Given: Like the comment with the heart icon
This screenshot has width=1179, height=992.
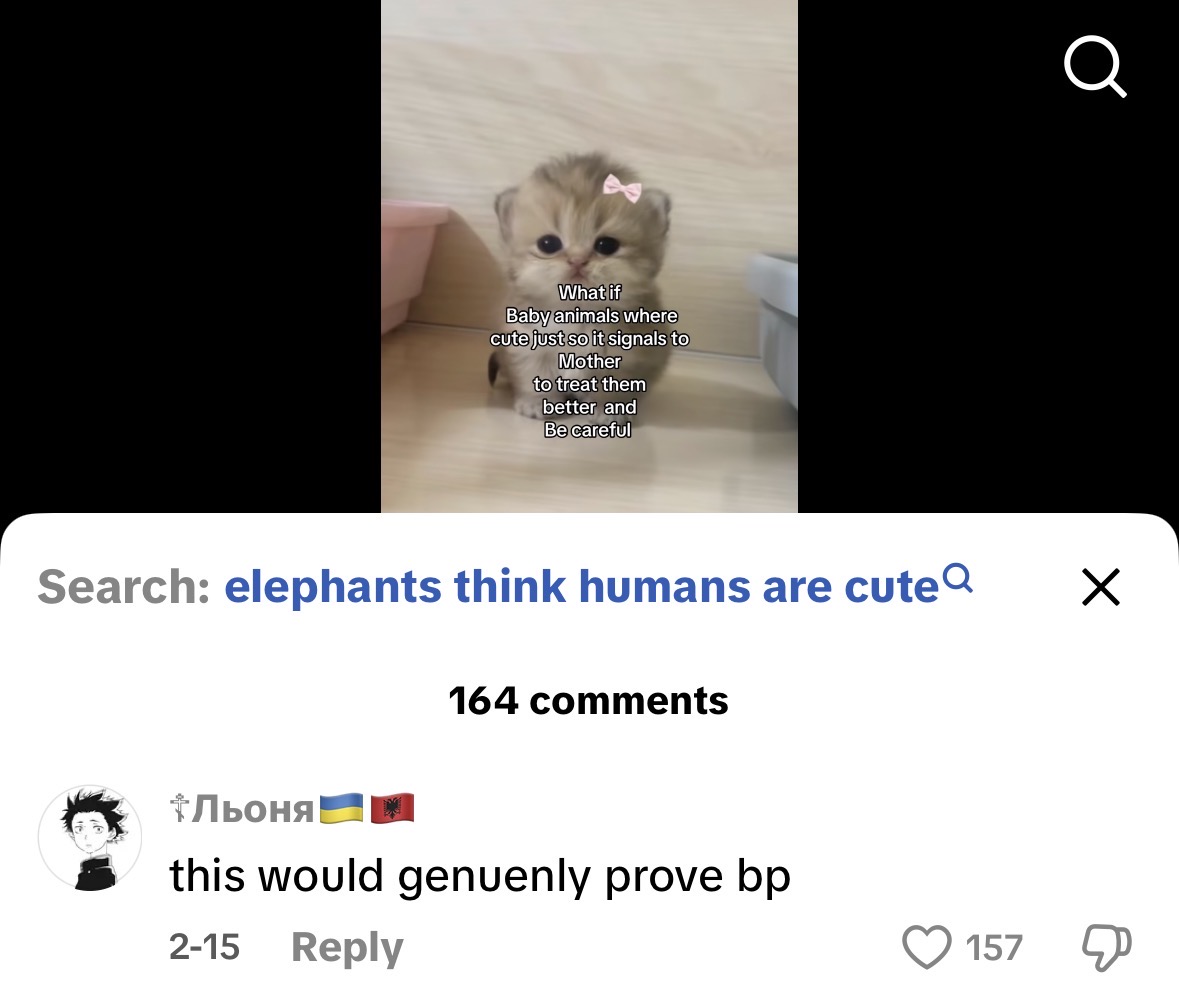Looking at the screenshot, I should point(926,947).
